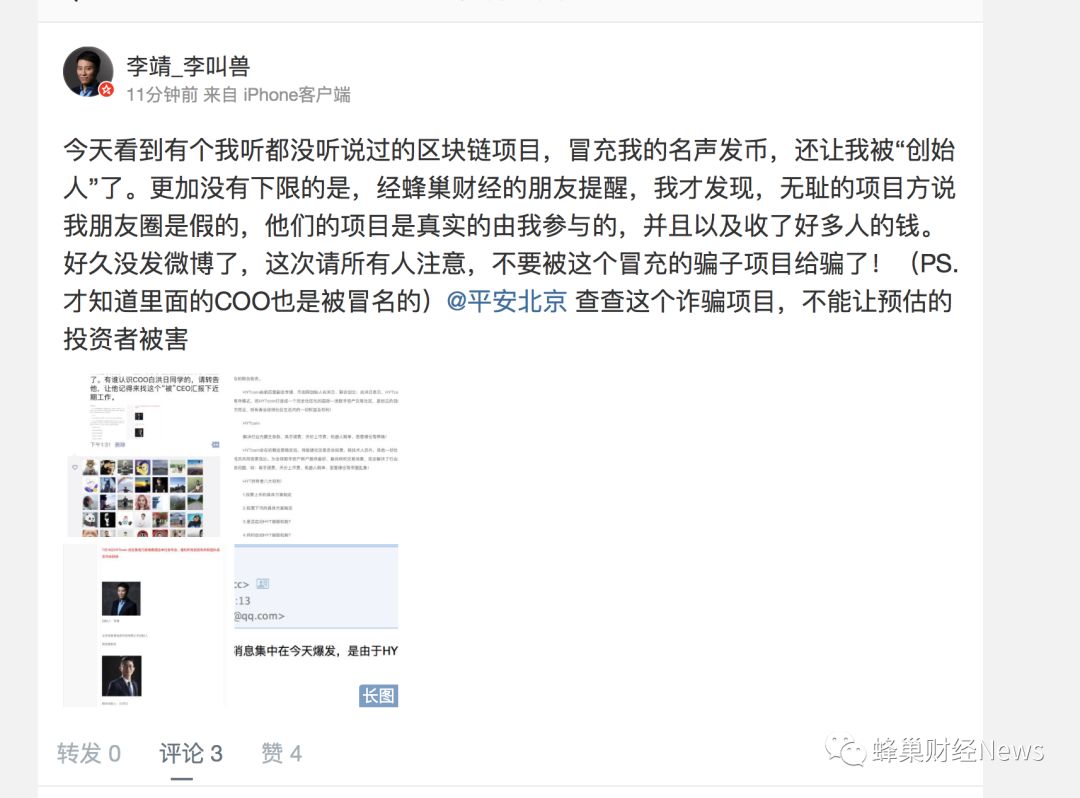Open 来自 iPhone客户端 source text
1080x798 pixels.
click(277, 94)
